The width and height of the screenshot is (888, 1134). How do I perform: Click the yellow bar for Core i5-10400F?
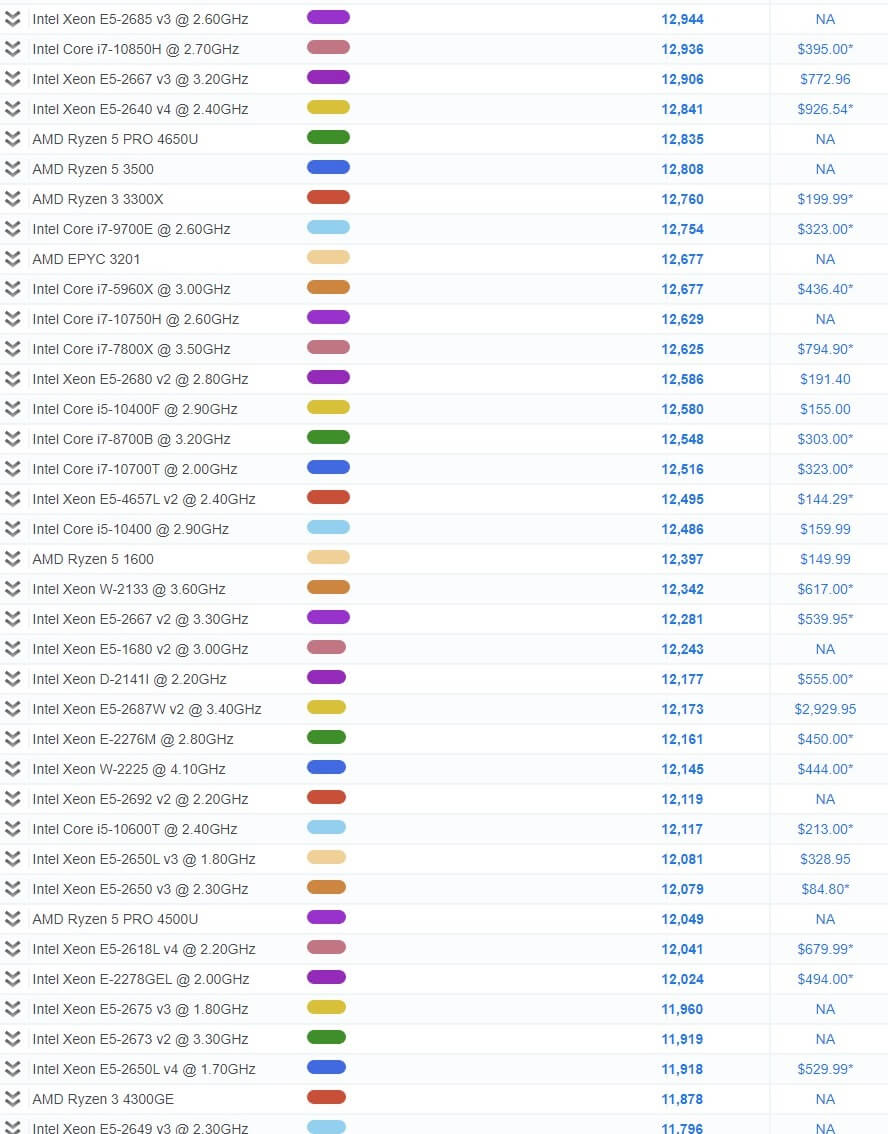328,408
